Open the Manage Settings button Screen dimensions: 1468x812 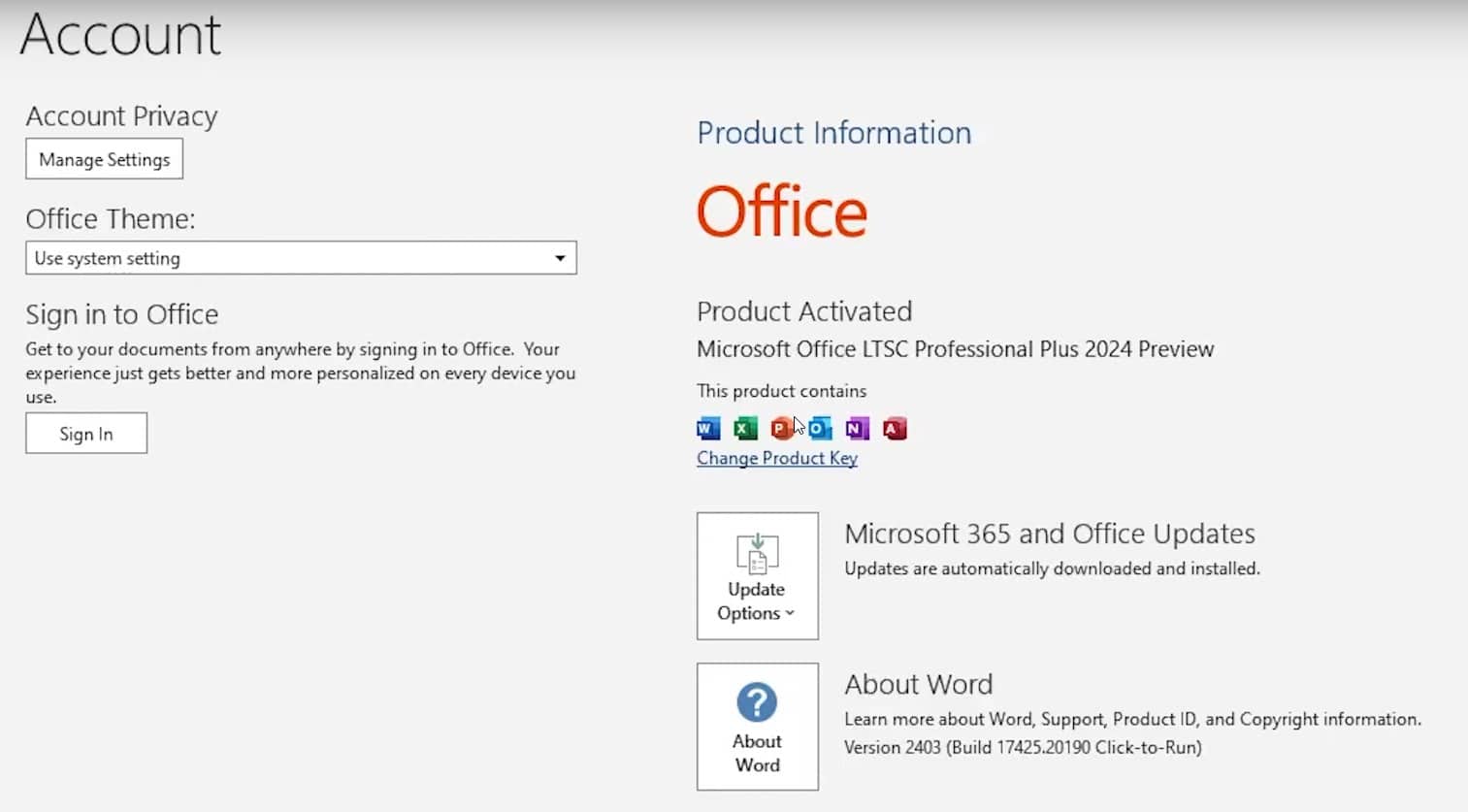coord(104,159)
